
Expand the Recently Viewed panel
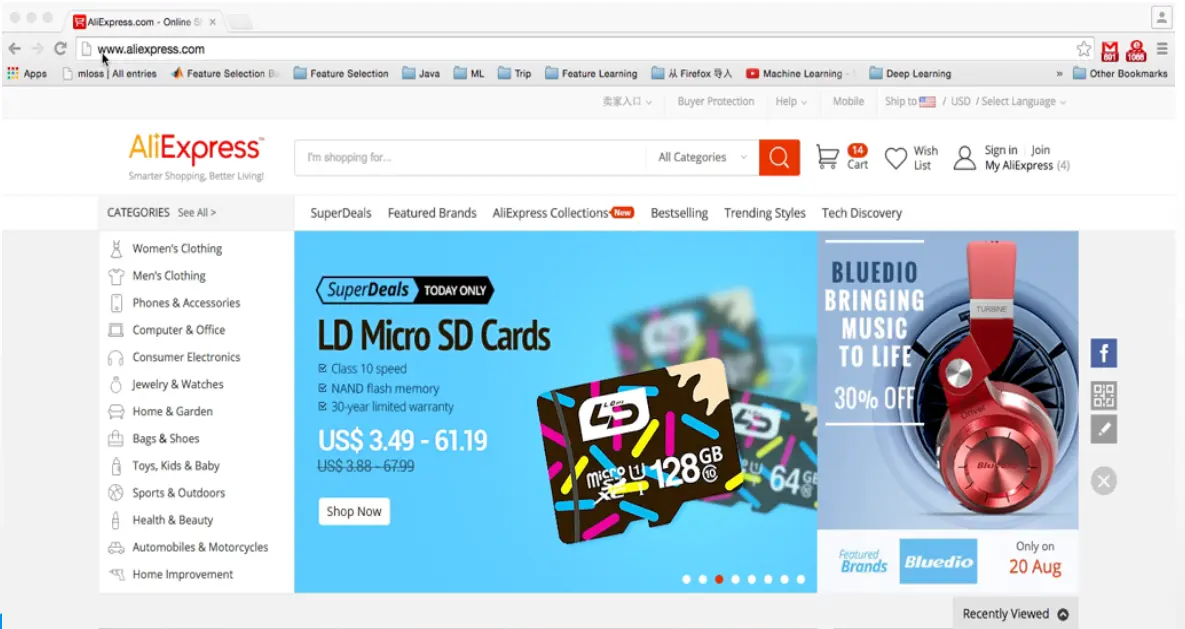tap(1015, 614)
